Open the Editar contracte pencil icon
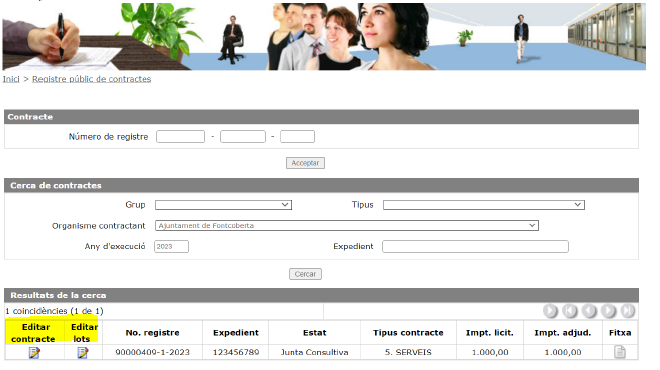 (34, 353)
